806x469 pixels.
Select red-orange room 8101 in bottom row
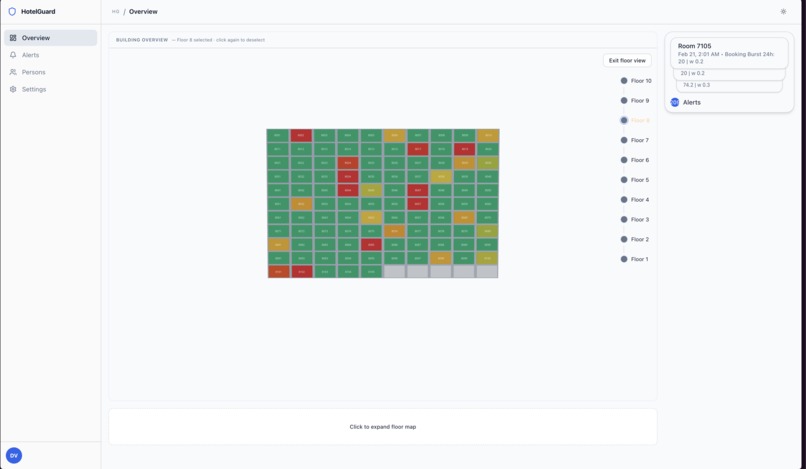pyautogui.click(x=278, y=272)
